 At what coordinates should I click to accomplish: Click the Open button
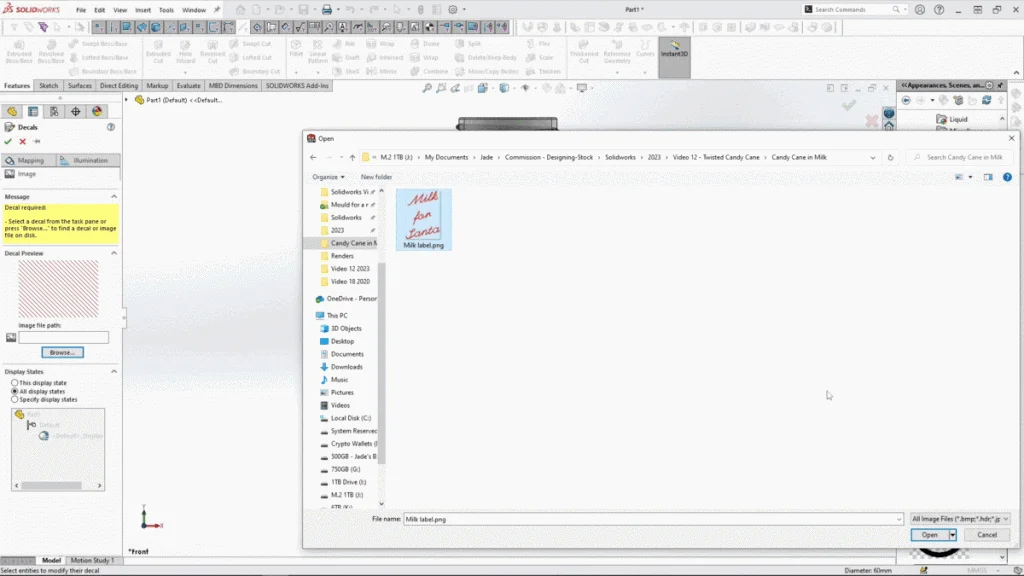929,535
